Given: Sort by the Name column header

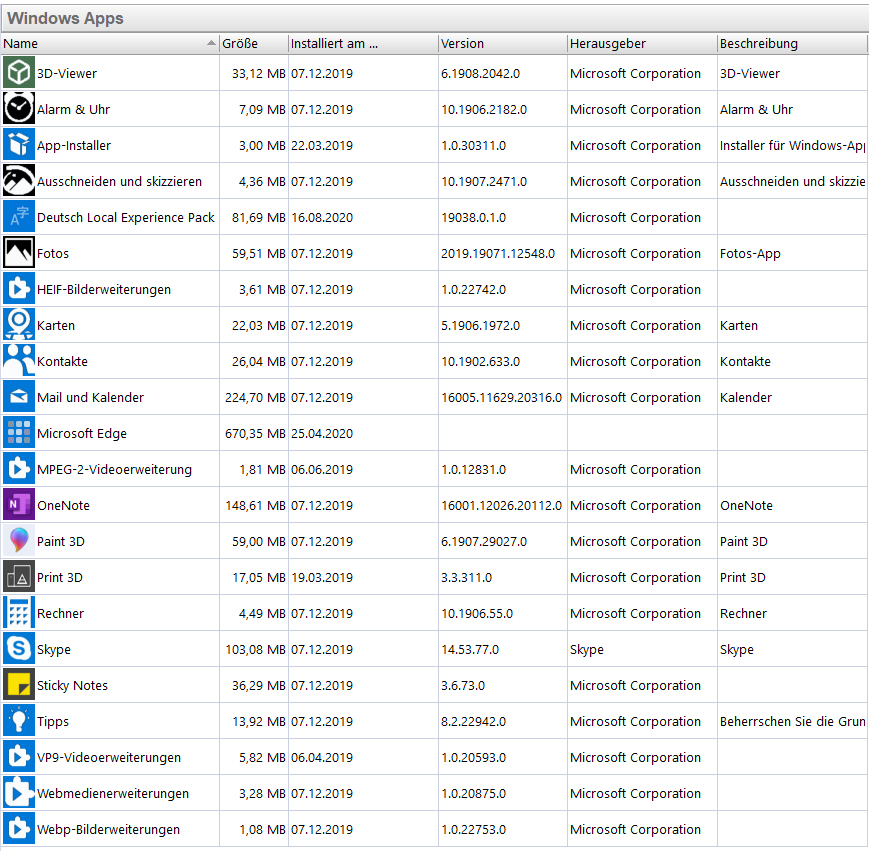Looking at the screenshot, I should coord(110,44).
